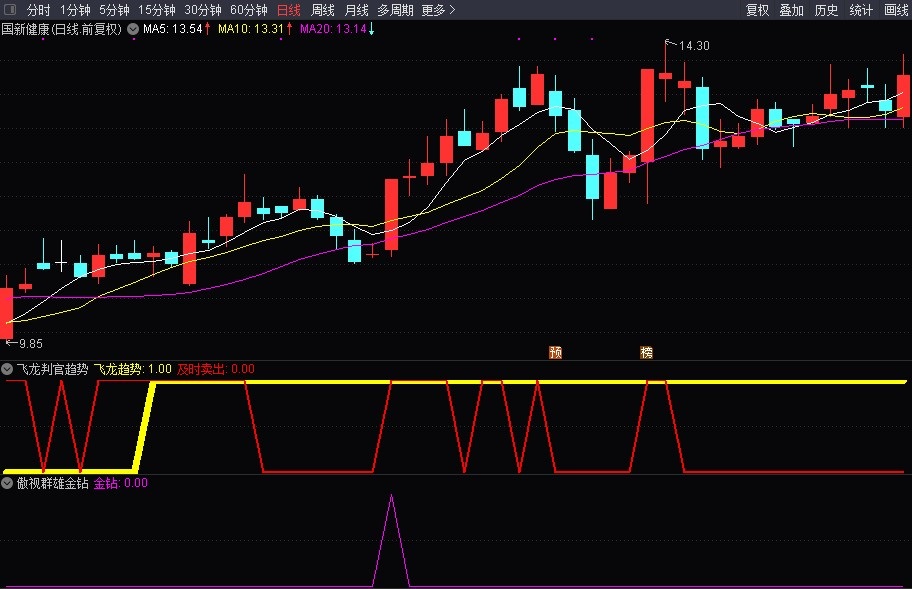The width and height of the screenshot is (912, 589).
Task: Click the 傲视群雄金钻 indicator name
Action: [52, 483]
